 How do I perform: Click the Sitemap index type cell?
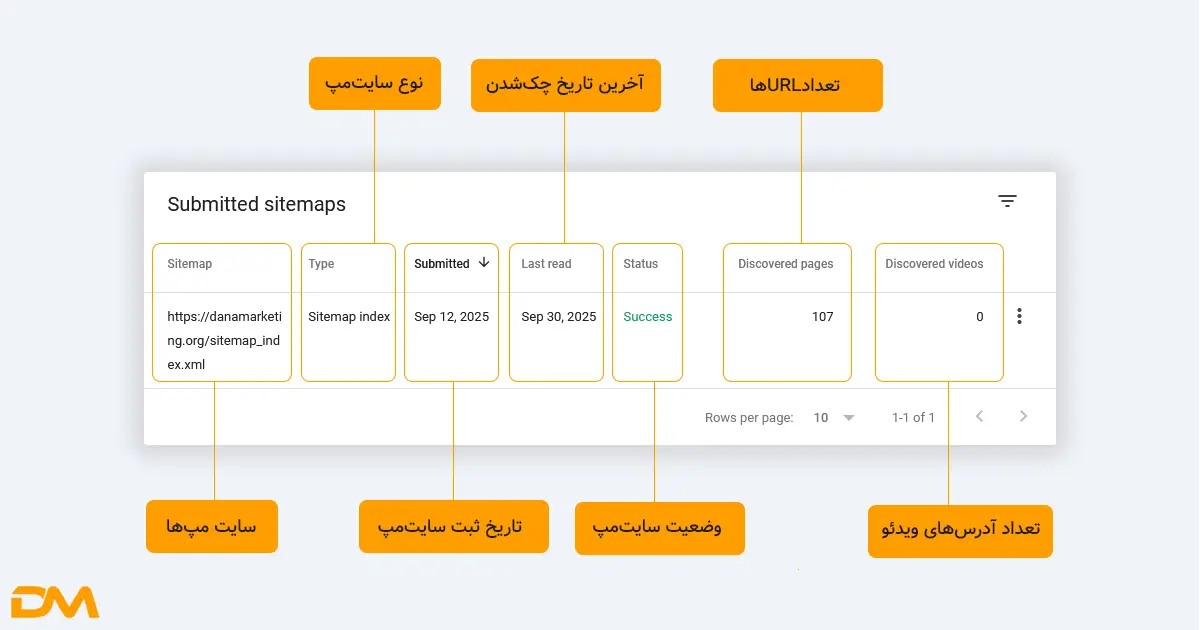[349, 317]
